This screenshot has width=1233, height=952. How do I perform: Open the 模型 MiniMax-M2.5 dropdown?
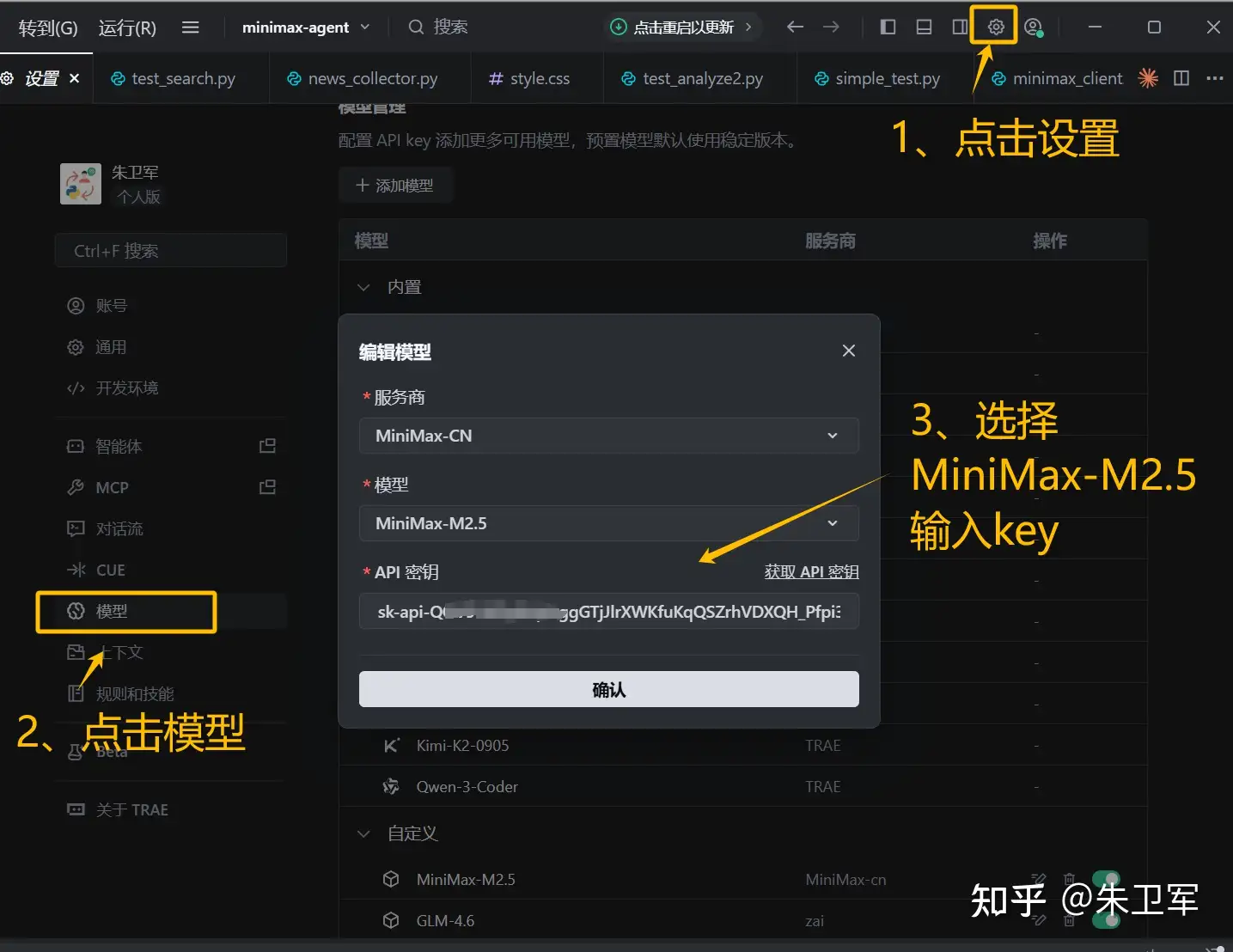tap(608, 523)
